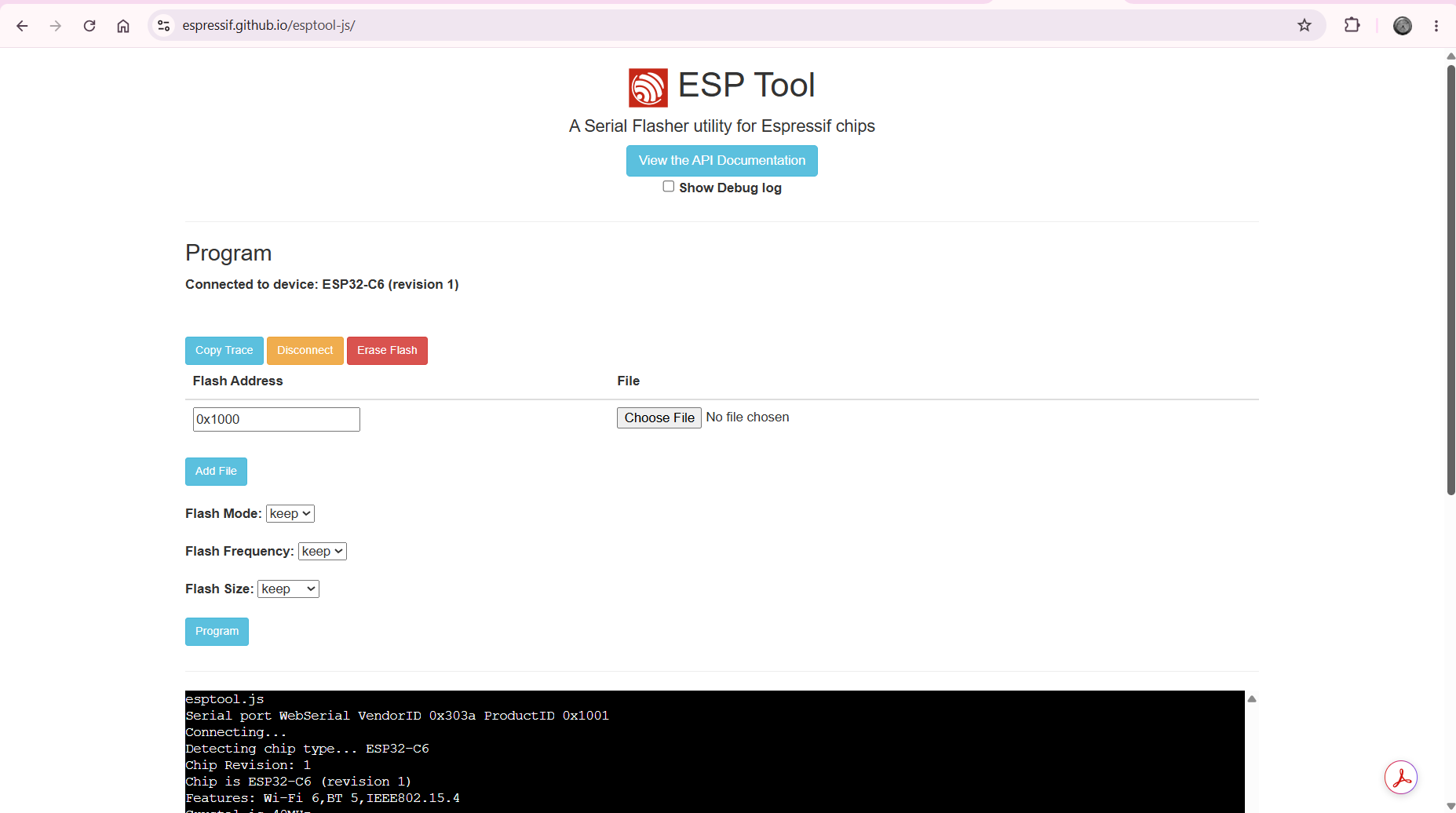Viewport: 1456px width, 813px height.
Task: Open the Adobe Acrobat floating icon
Action: (1401, 778)
